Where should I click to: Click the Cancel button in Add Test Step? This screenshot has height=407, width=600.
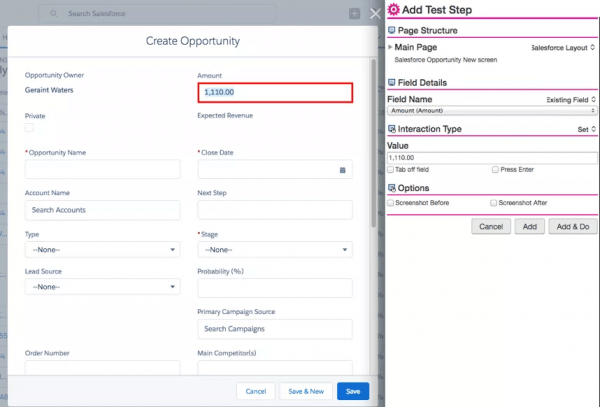[491, 226]
